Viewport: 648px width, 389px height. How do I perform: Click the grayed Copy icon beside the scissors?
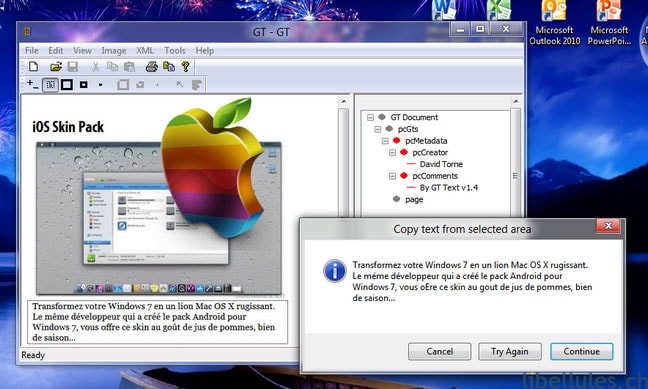point(112,67)
